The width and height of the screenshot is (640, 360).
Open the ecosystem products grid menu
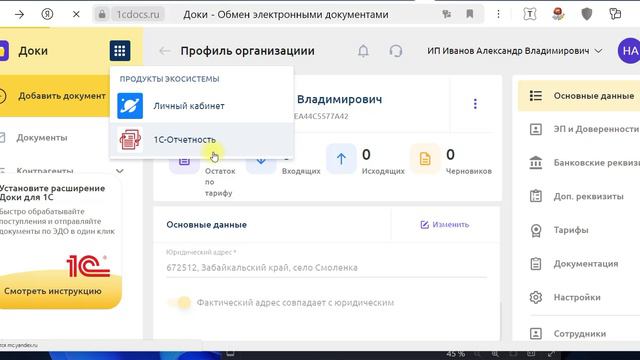[x=120, y=51]
